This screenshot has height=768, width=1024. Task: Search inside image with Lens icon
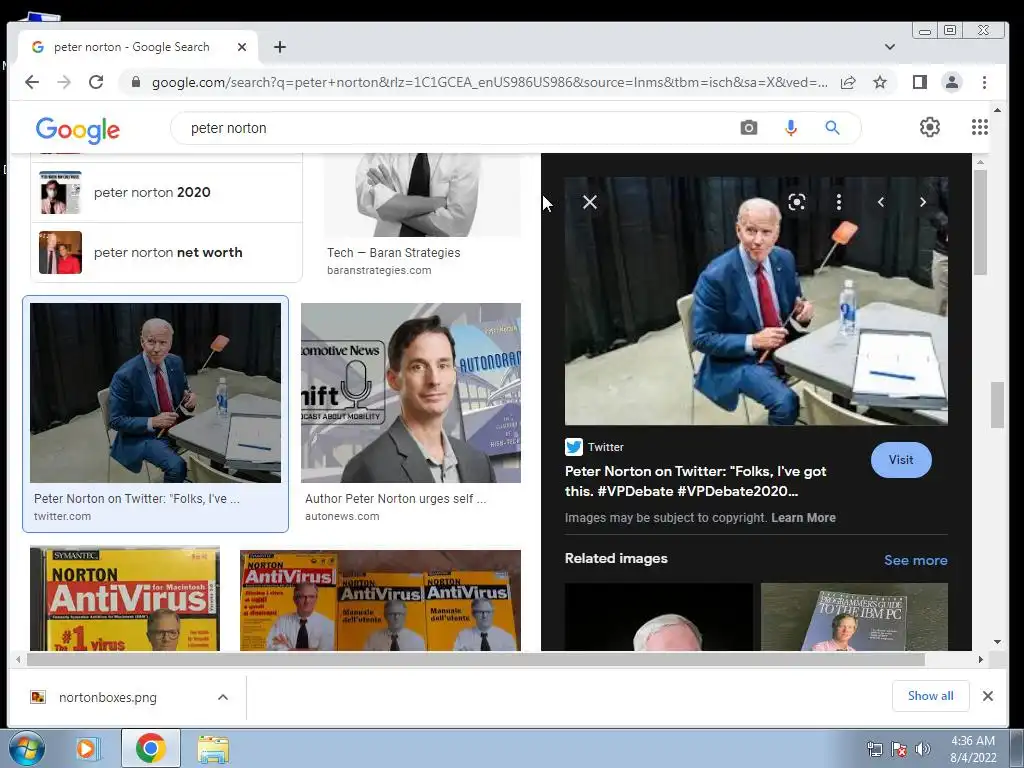(x=796, y=202)
